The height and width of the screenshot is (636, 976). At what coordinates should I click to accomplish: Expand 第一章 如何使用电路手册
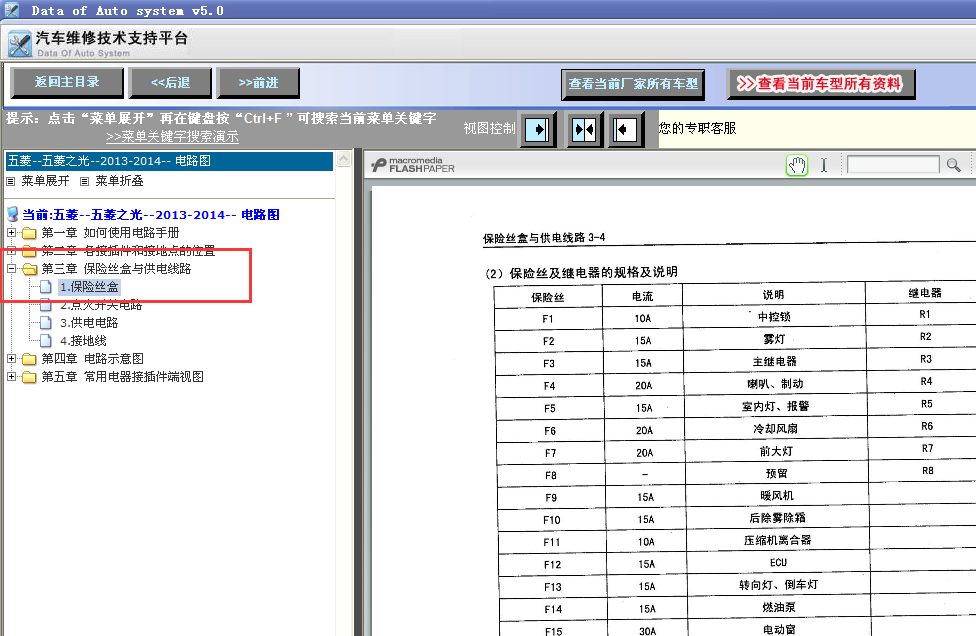pos(11,233)
